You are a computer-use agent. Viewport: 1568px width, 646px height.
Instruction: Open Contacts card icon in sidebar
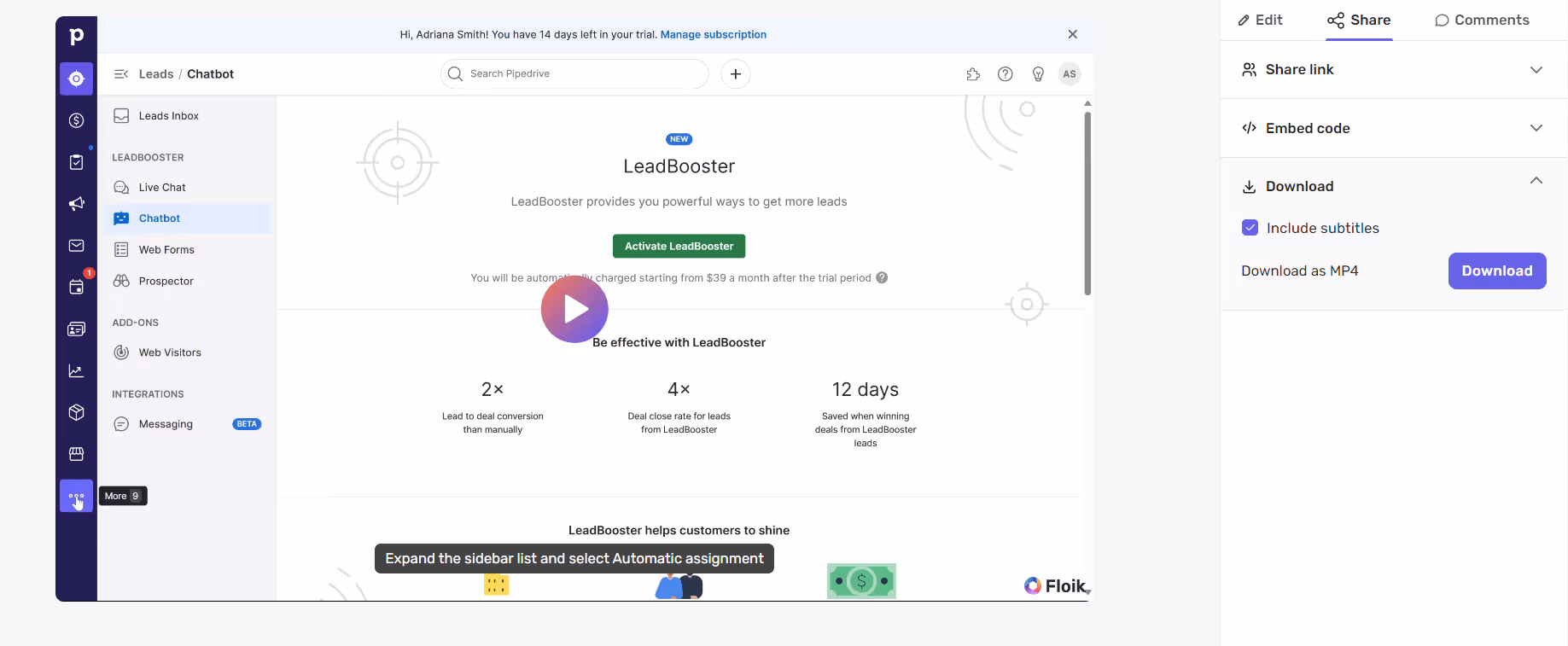pyautogui.click(x=76, y=329)
